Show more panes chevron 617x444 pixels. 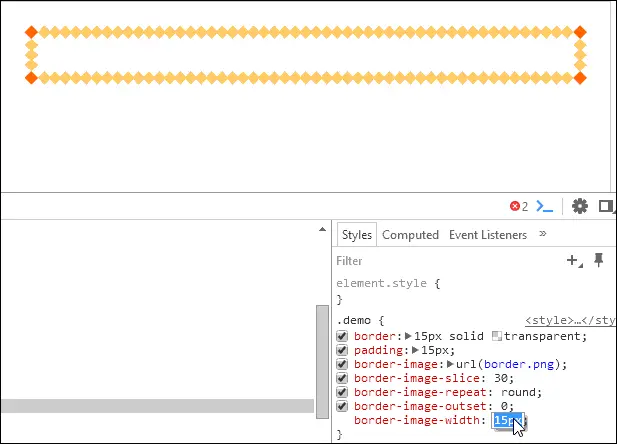pyautogui.click(x=543, y=234)
